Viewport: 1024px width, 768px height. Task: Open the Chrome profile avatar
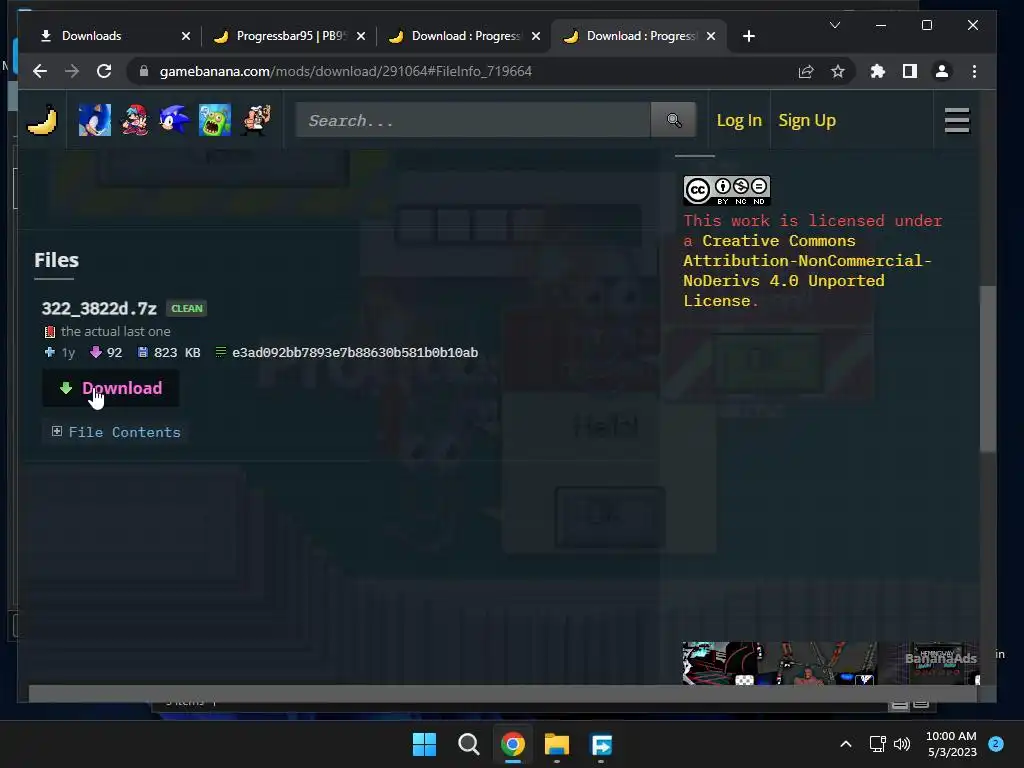coord(942,71)
